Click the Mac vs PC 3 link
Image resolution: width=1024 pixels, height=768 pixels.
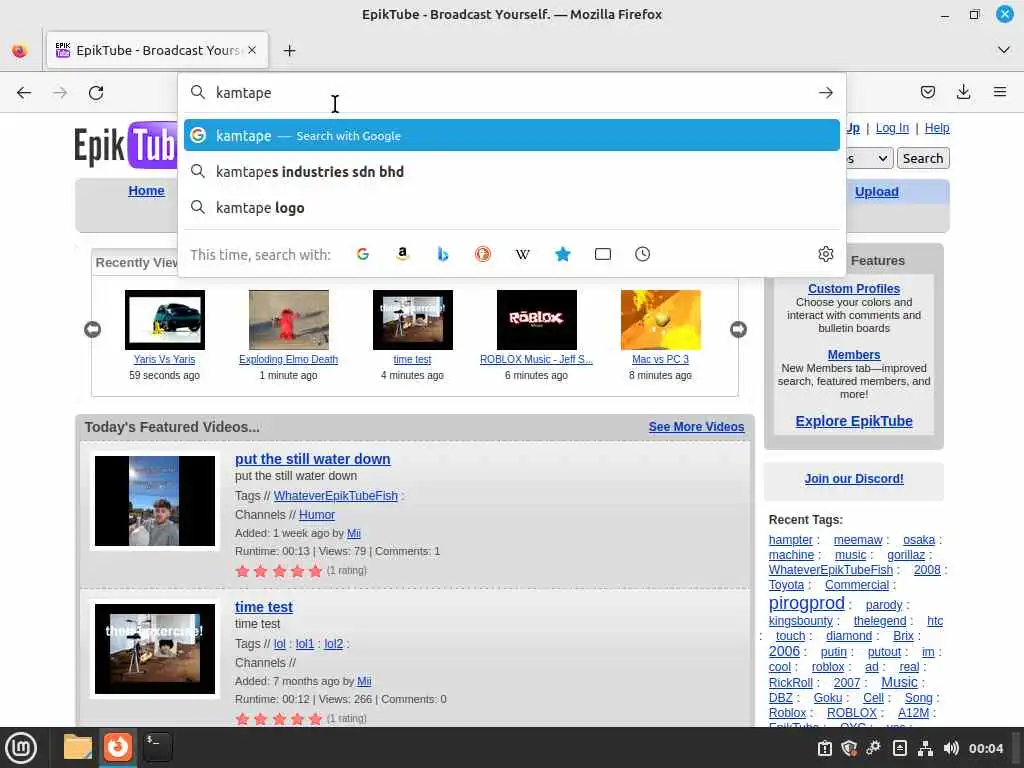tap(660, 359)
